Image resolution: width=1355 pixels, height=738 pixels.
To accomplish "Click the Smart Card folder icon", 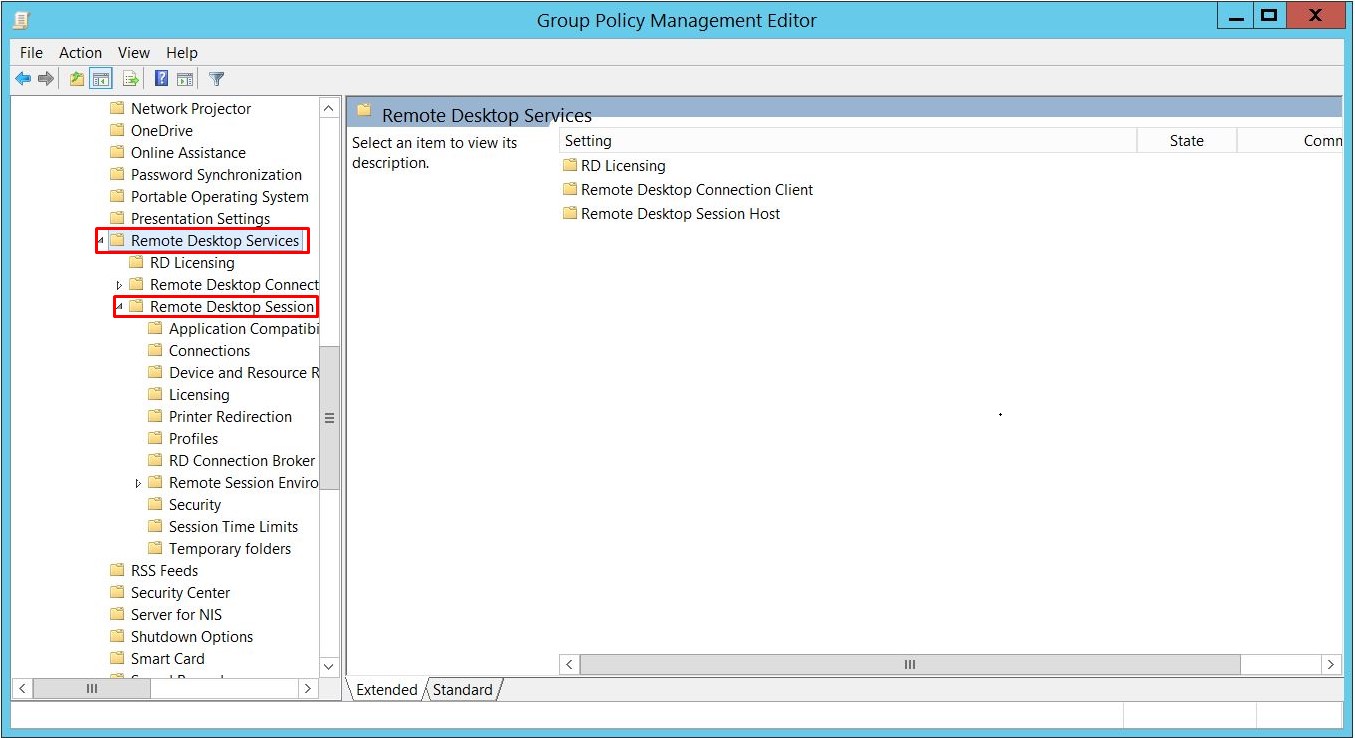I will point(117,658).
